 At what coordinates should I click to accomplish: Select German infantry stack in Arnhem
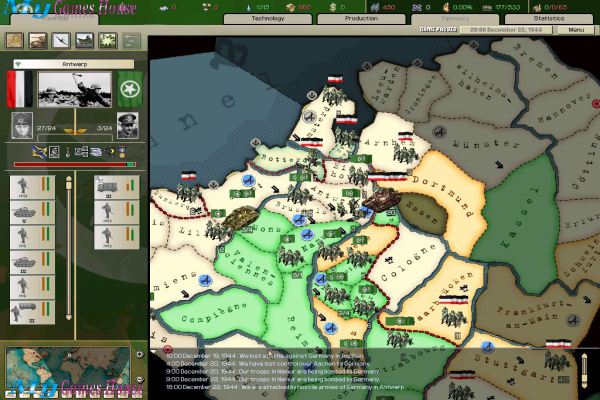click(x=406, y=150)
